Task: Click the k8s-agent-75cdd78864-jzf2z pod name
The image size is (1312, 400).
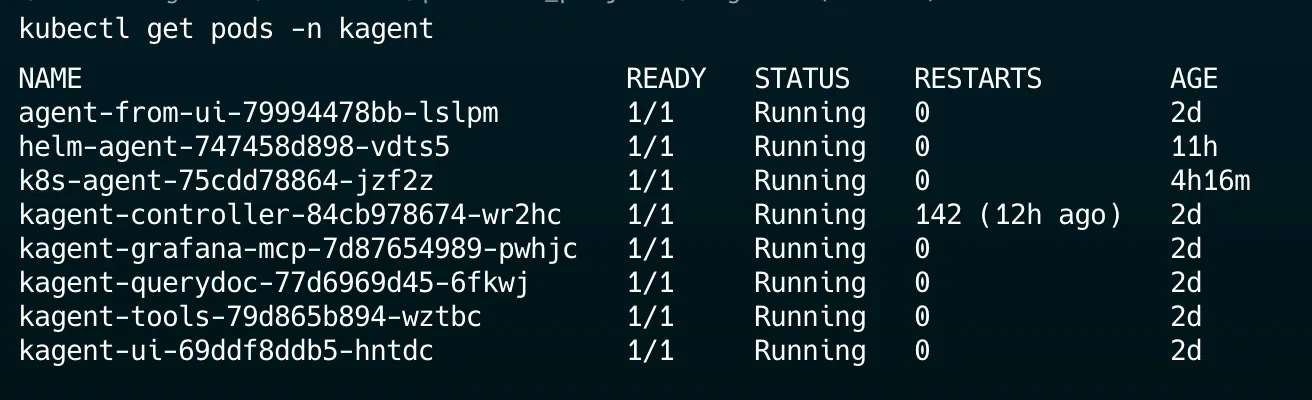Action: tap(226, 181)
